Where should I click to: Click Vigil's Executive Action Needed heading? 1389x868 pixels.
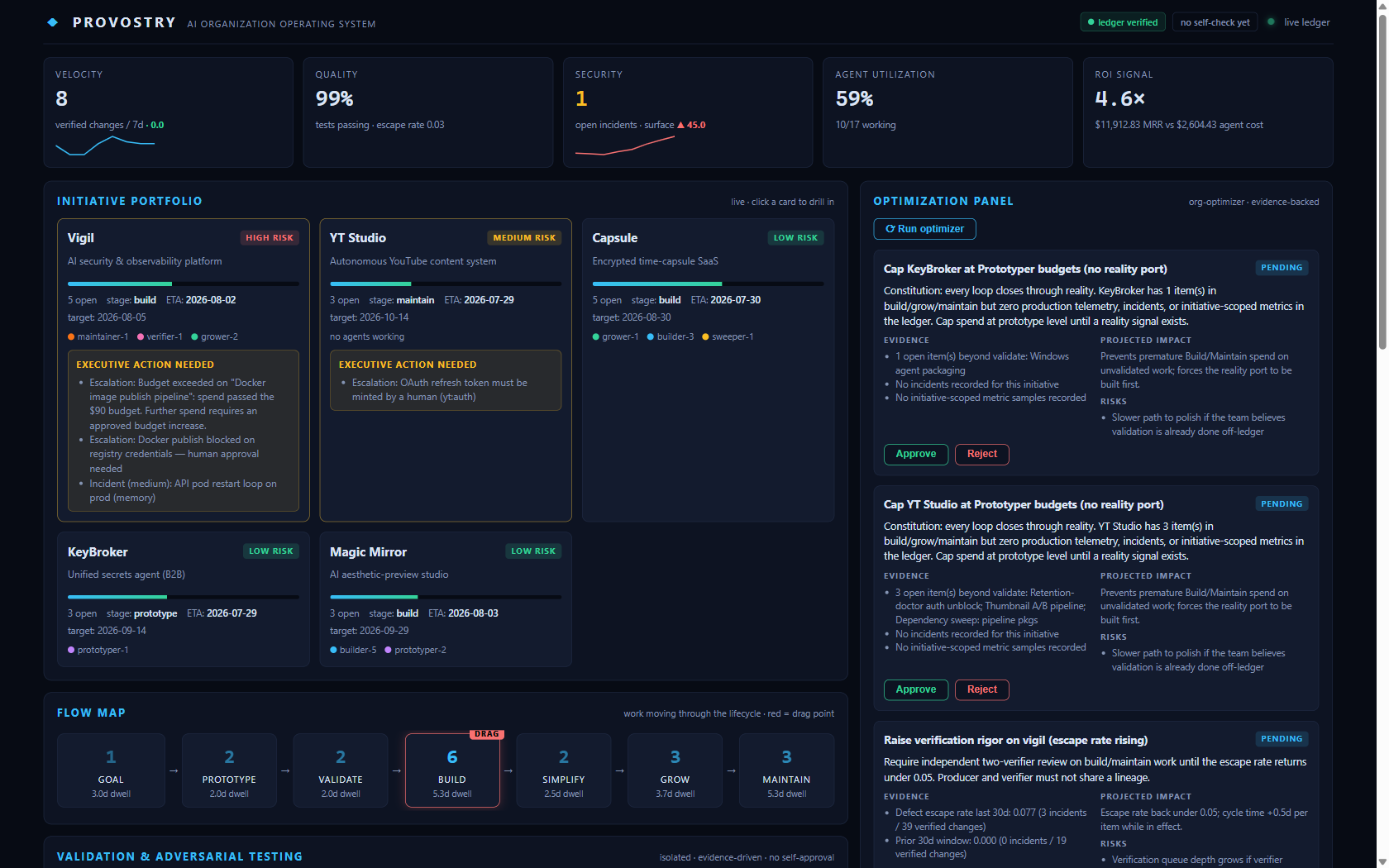[x=146, y=365]
